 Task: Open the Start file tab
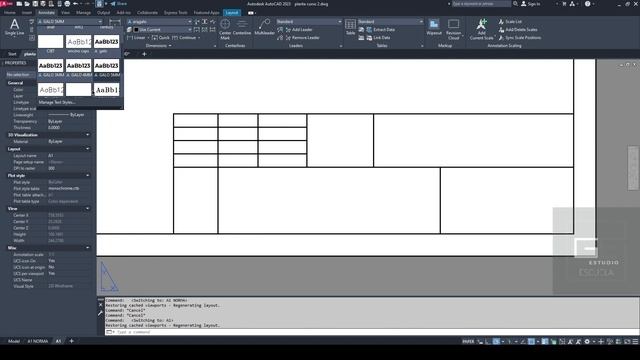click(12, 54)
